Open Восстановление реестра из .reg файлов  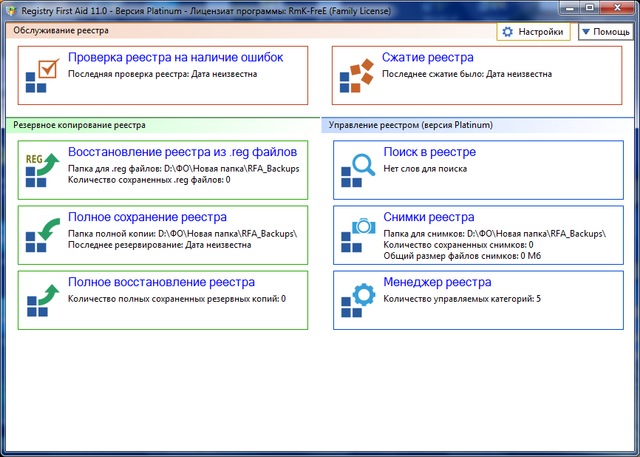[x=182, y=152]
